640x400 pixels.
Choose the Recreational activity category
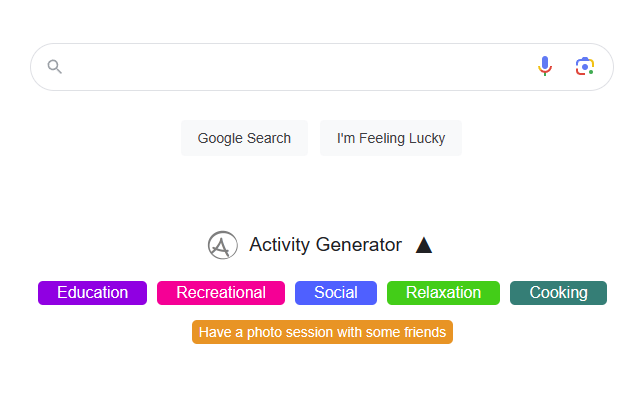coord(221,293)
